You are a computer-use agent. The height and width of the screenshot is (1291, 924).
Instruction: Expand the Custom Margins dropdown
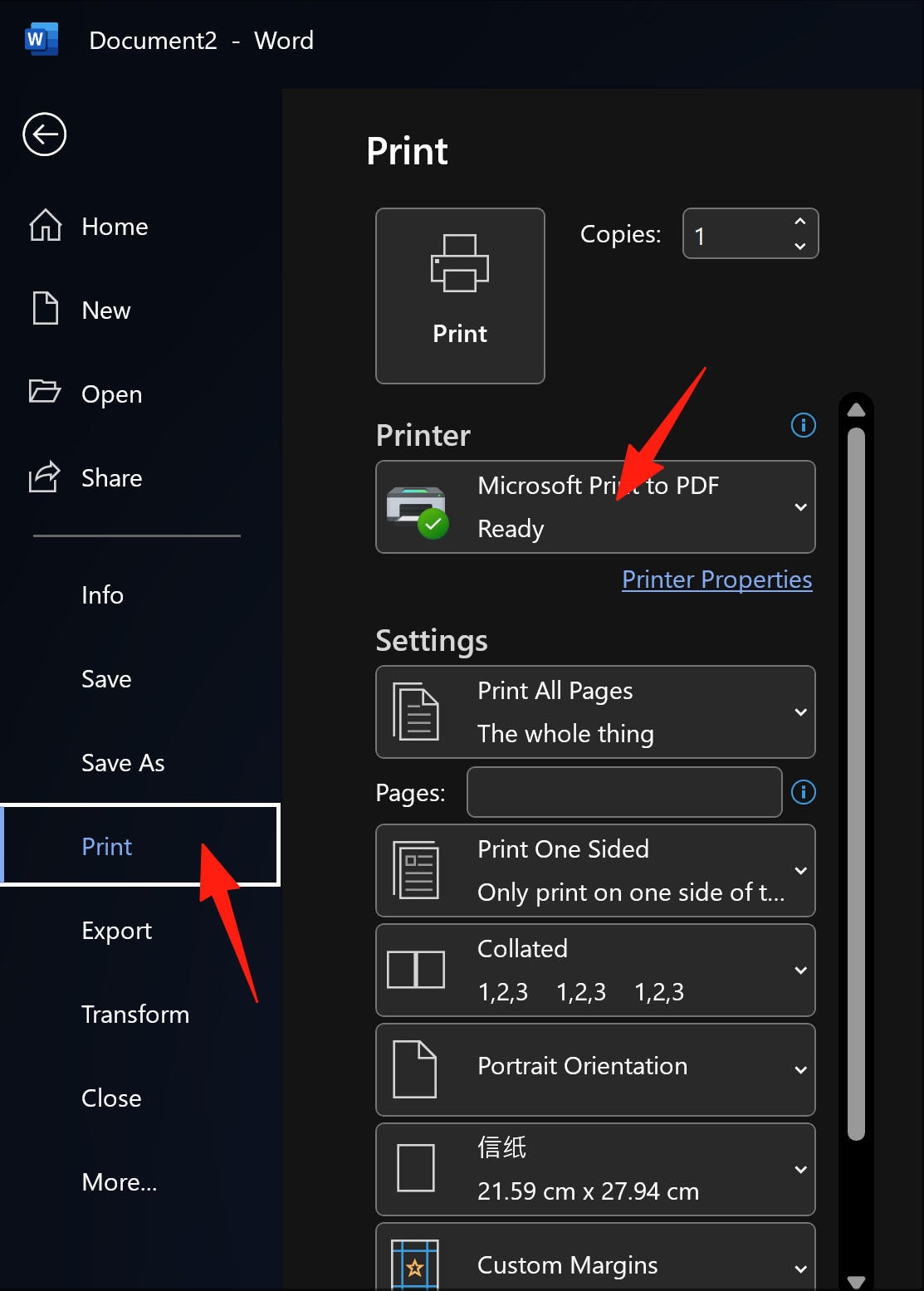tap(595, 1257)
